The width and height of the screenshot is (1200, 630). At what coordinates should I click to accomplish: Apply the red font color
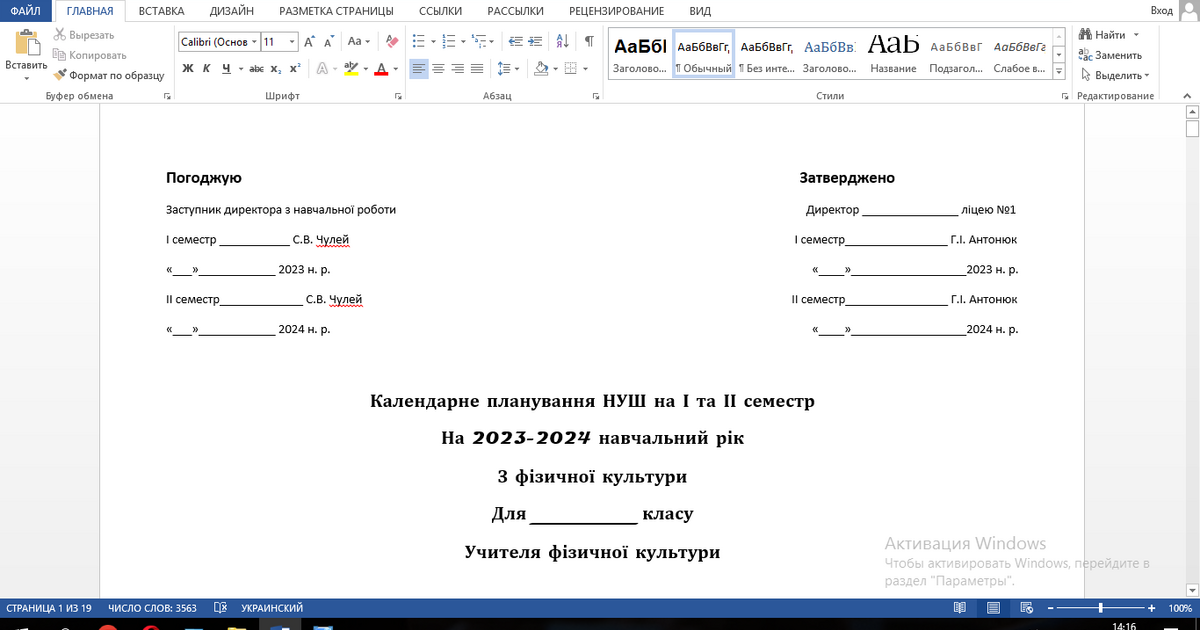382,68
